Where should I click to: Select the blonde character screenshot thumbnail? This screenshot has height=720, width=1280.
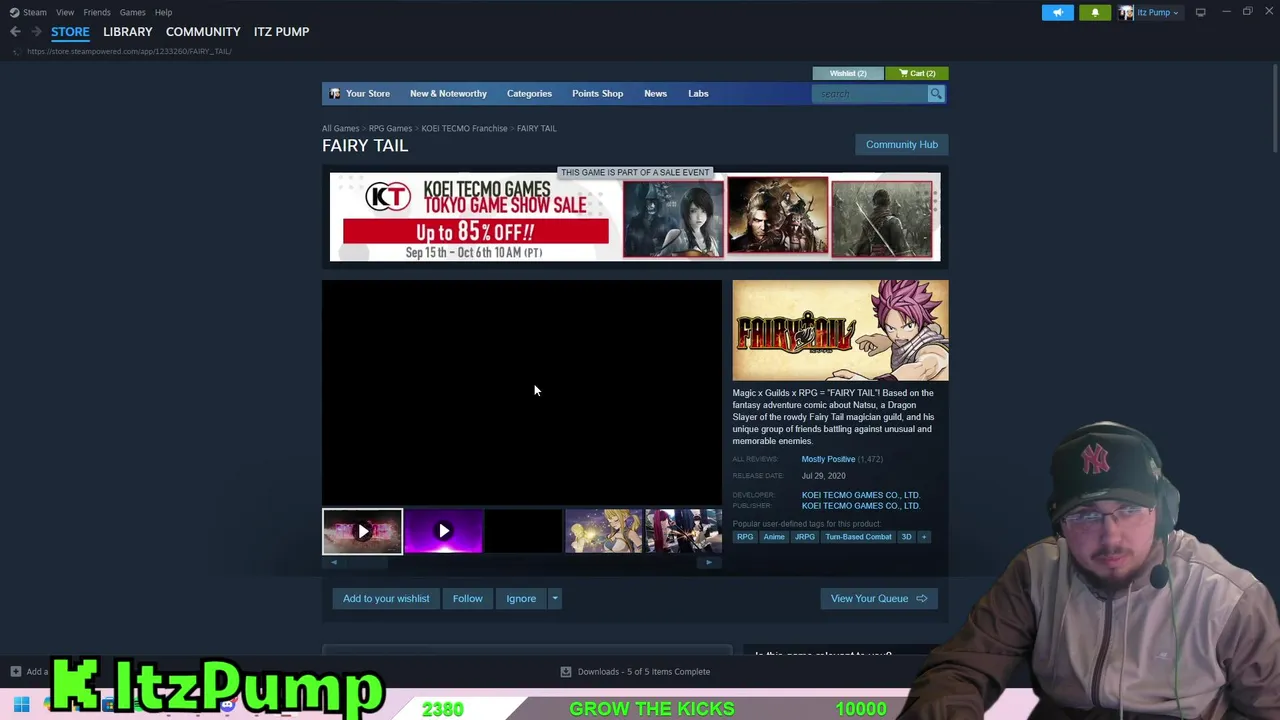(603, 532)
